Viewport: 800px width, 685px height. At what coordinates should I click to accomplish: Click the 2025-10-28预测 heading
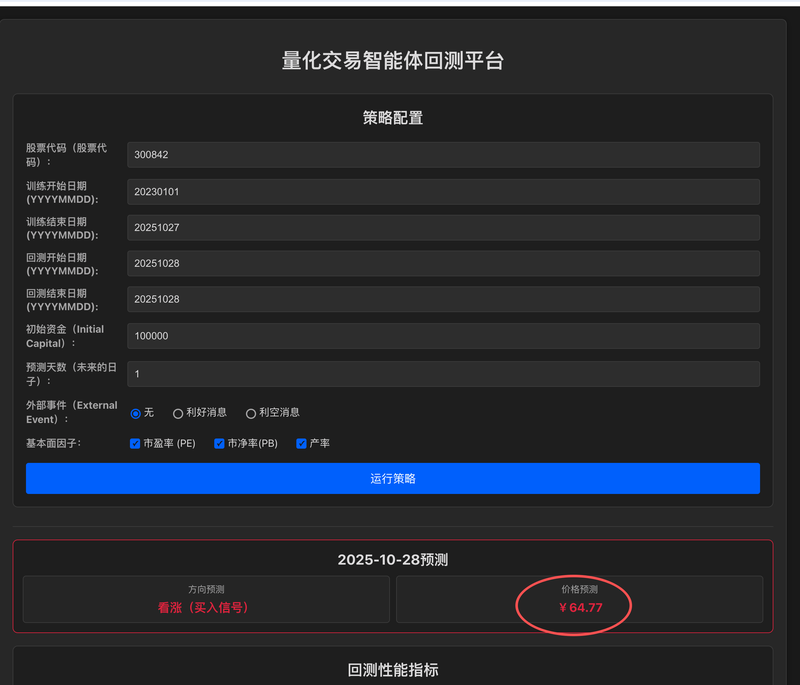[x=393, y=560]
